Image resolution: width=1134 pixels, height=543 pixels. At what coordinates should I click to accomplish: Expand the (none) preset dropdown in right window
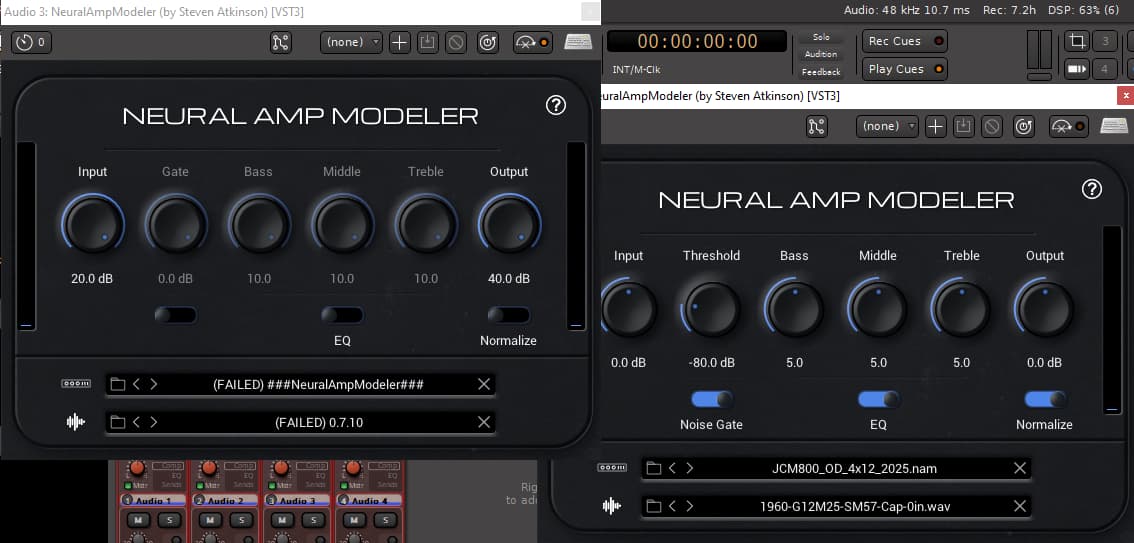click(x=887, y=126)
